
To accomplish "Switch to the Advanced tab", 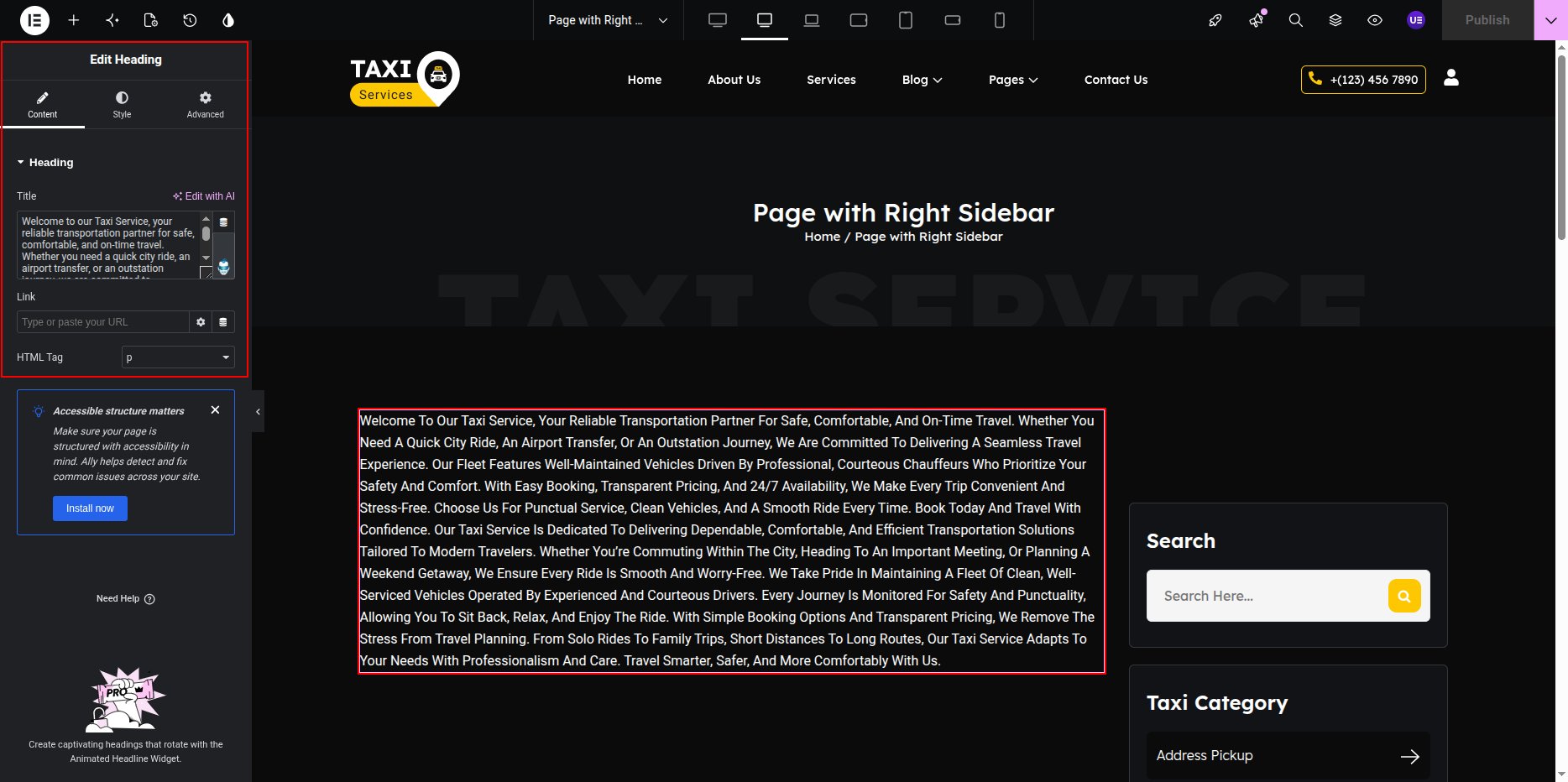I will (x=206, y=105).
